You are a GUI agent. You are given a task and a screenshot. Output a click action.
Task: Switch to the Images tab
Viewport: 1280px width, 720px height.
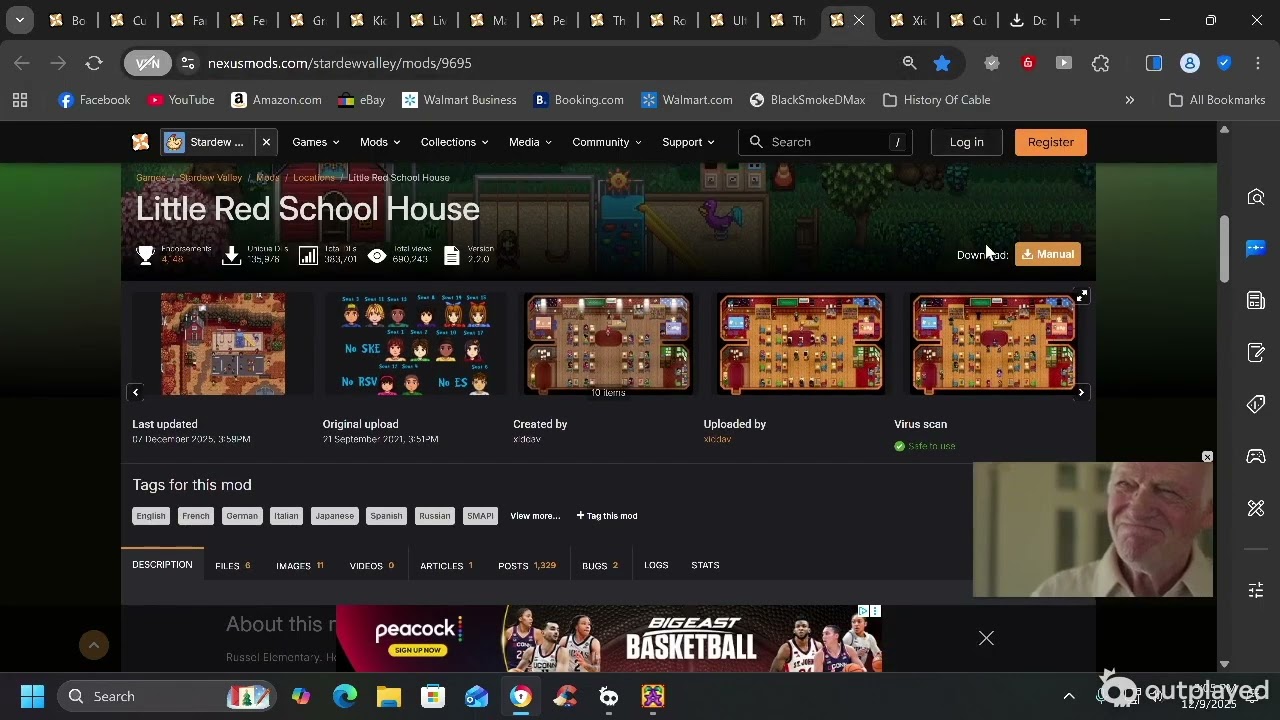[x=300, y=566]
